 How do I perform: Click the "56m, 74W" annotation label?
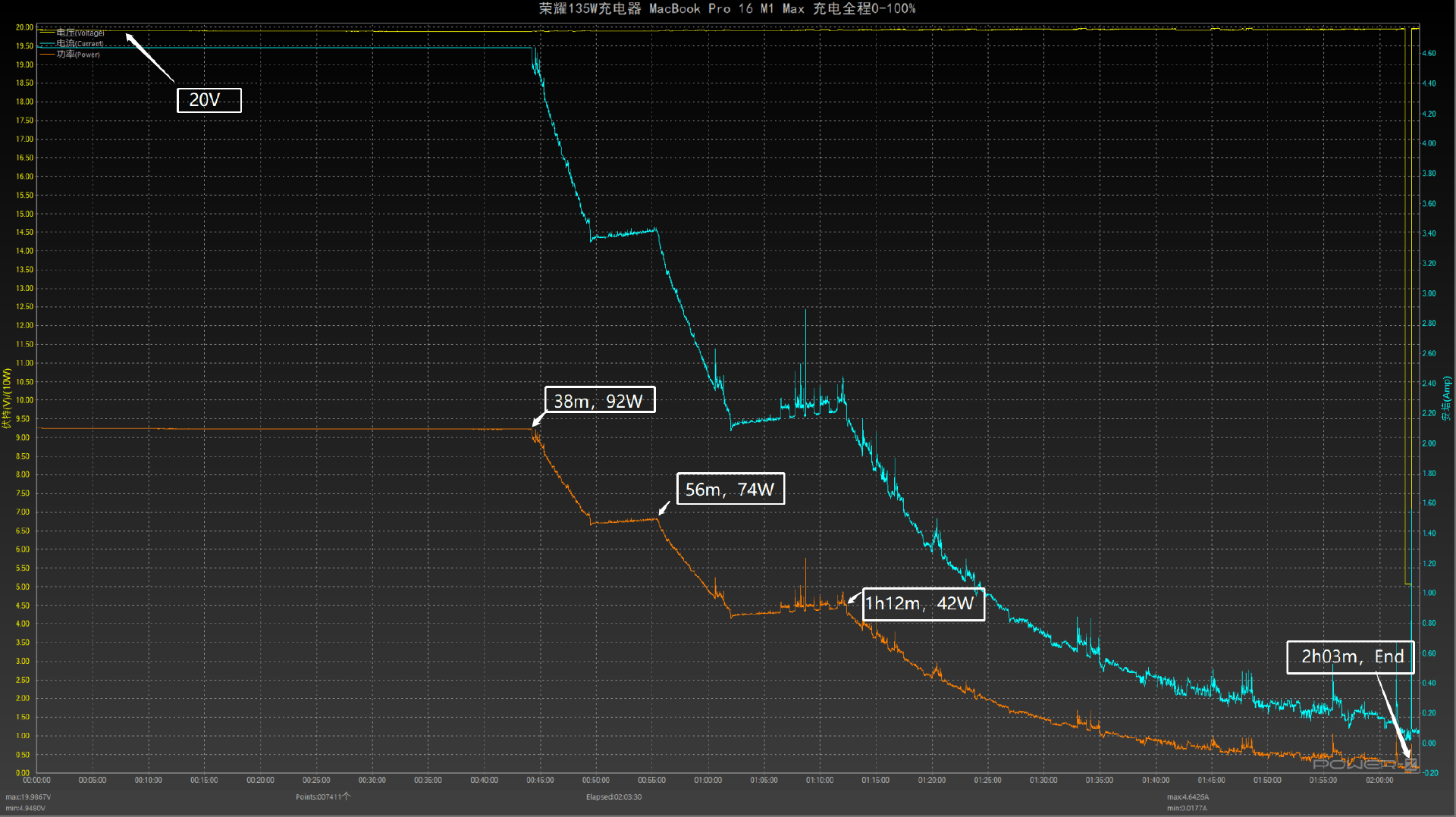[730, 489]
